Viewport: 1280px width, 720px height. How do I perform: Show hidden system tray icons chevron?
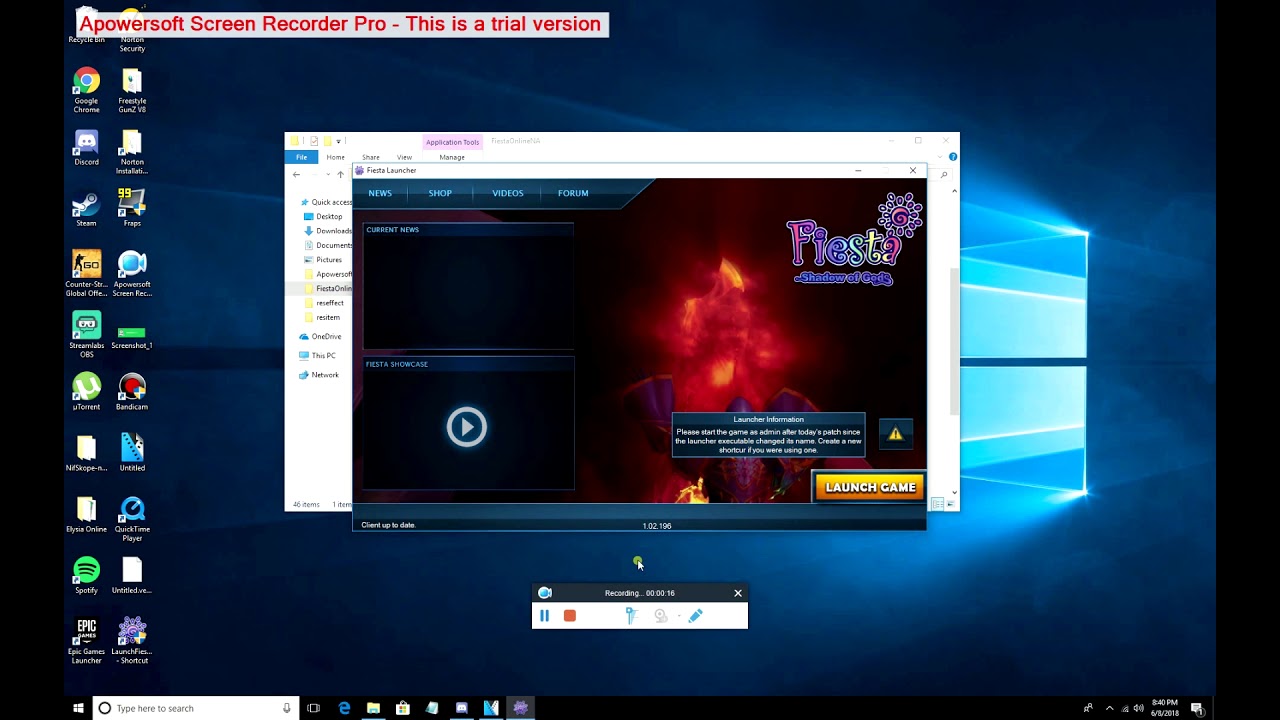point(1109,708)
